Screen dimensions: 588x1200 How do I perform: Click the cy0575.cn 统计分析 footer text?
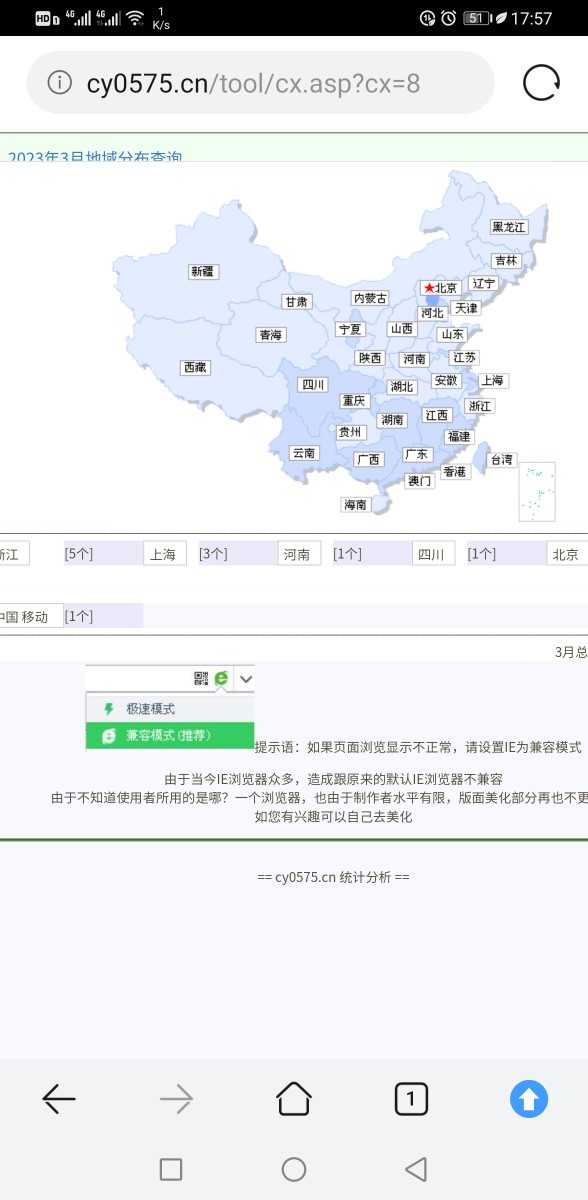coord(333,877)
